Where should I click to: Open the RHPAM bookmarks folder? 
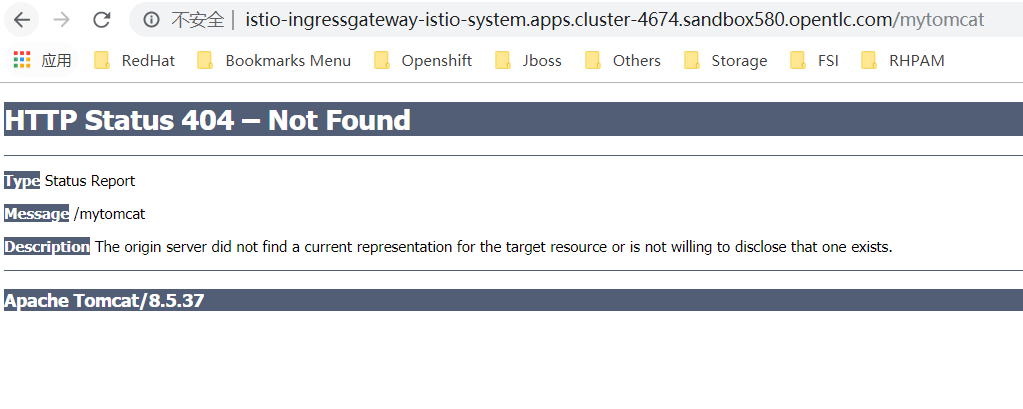(x=916, y=61)
